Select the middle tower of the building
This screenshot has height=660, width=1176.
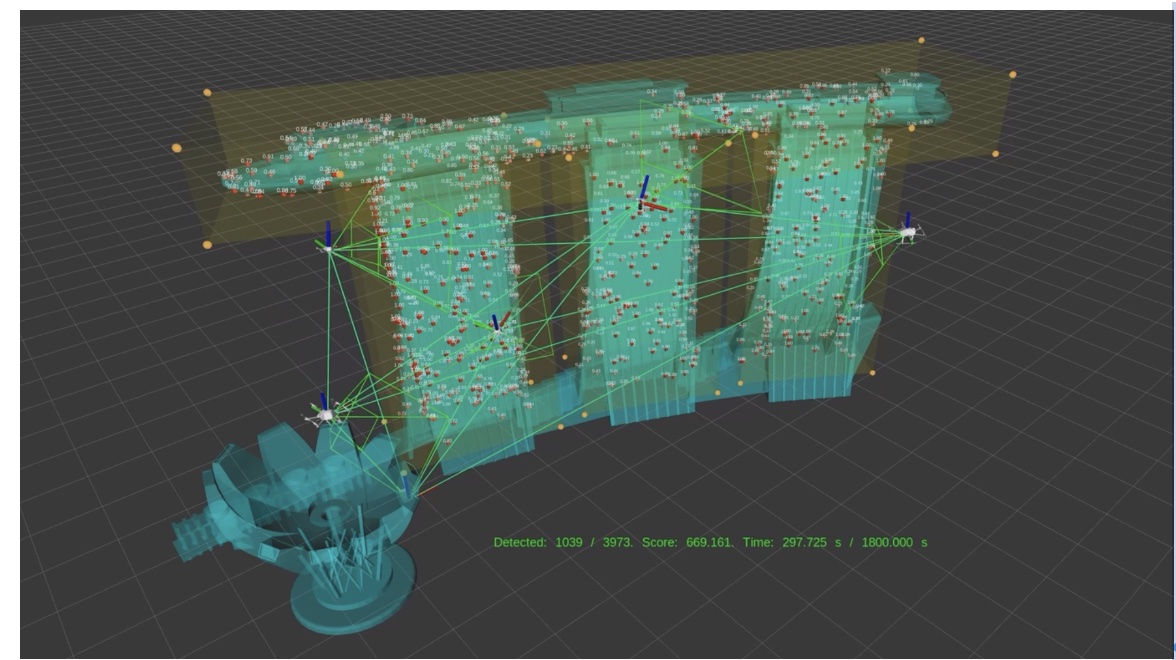click(640, 290)
